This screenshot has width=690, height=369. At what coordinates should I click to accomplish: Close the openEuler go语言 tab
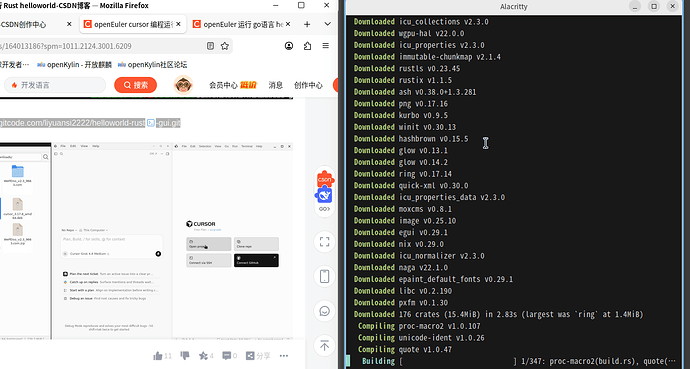click(288, 24)
